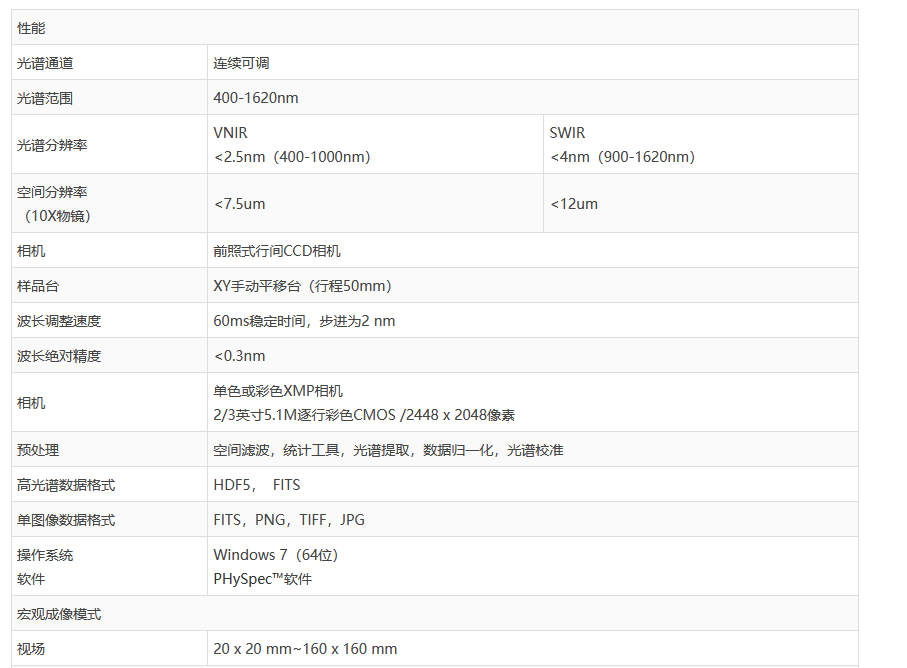The height and width of the screenshot is (668, 907).
Task: Click the <0.3nm wavelength accuracy value
Action: [240, 356]
